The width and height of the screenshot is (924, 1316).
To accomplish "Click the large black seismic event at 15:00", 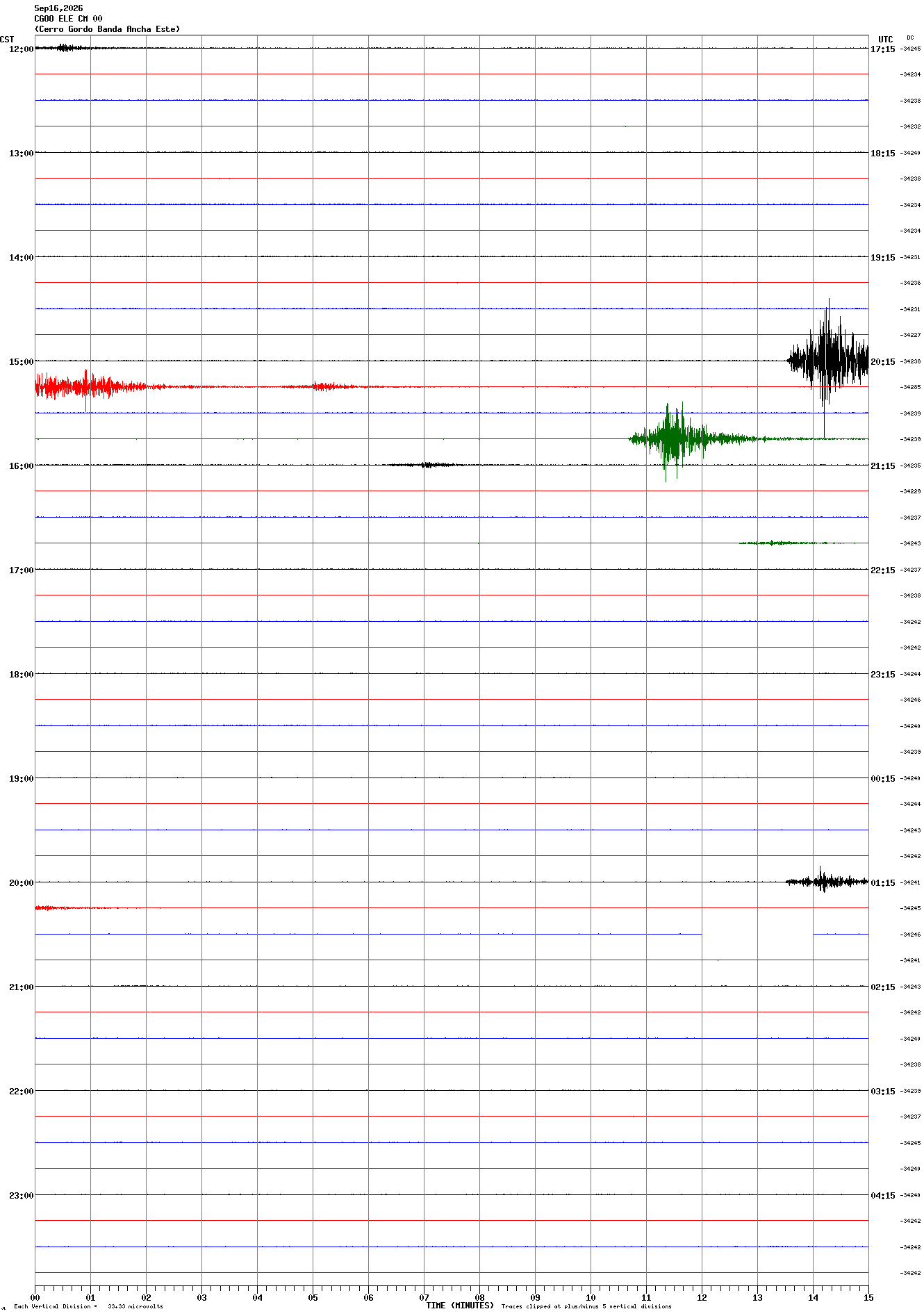I will click(827, 361).
